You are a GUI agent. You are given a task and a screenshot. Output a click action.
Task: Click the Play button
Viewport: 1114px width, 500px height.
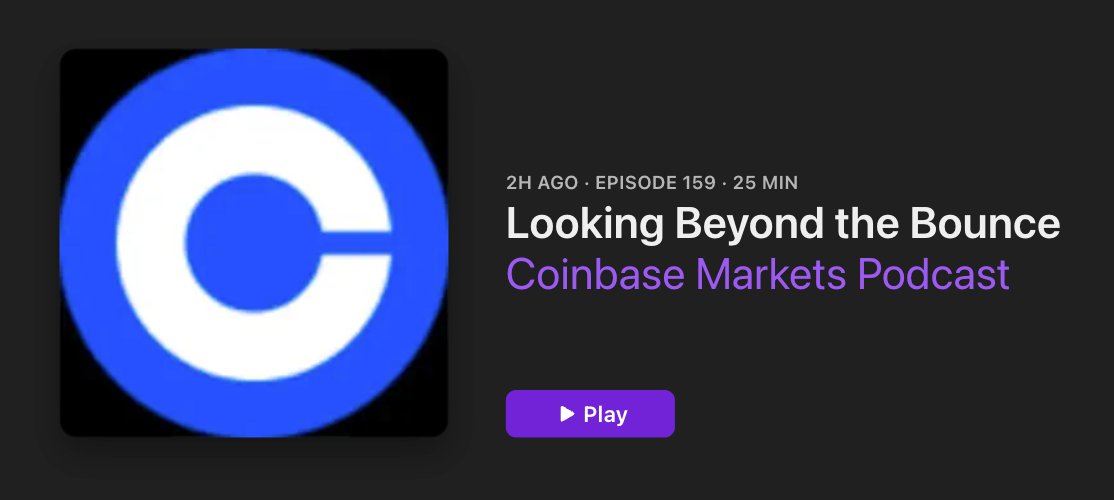point(590,413)
